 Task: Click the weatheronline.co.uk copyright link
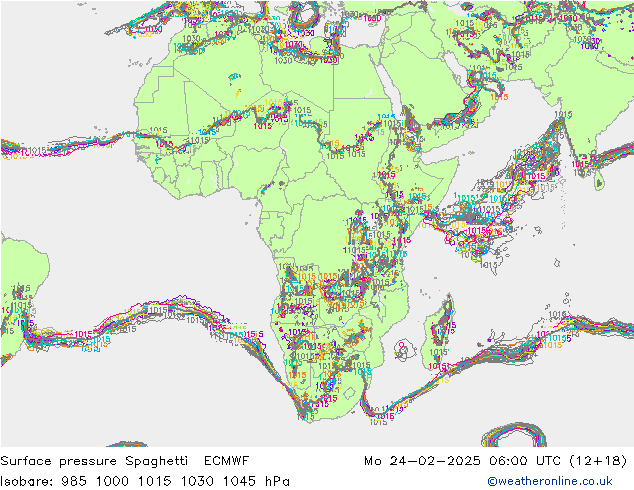[x=550, y=481]
